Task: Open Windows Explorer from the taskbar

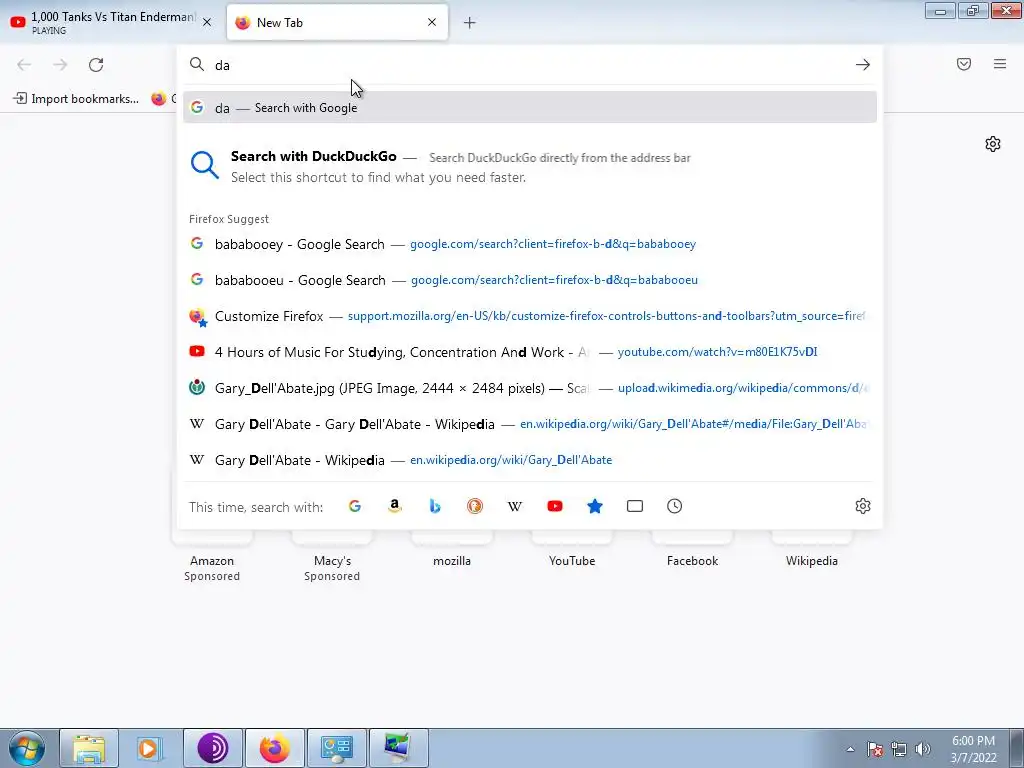Action: pos(89,748)
